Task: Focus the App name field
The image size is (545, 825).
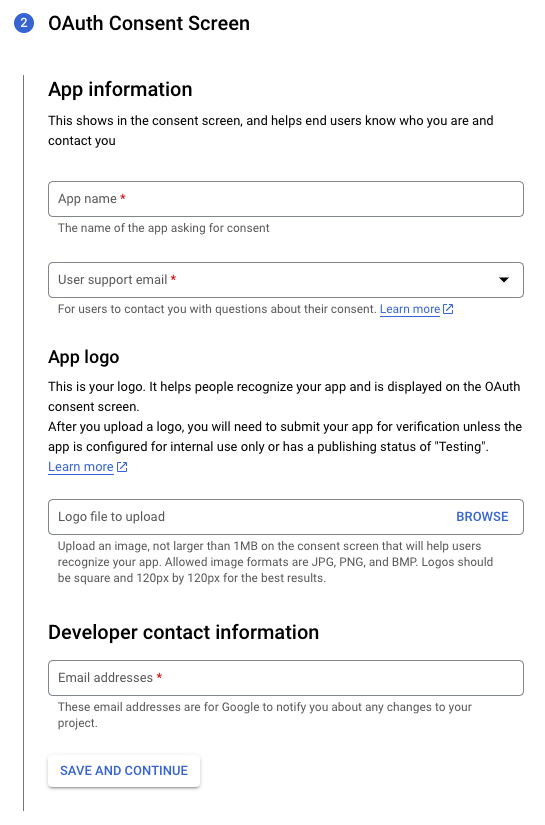Action: 286,199
